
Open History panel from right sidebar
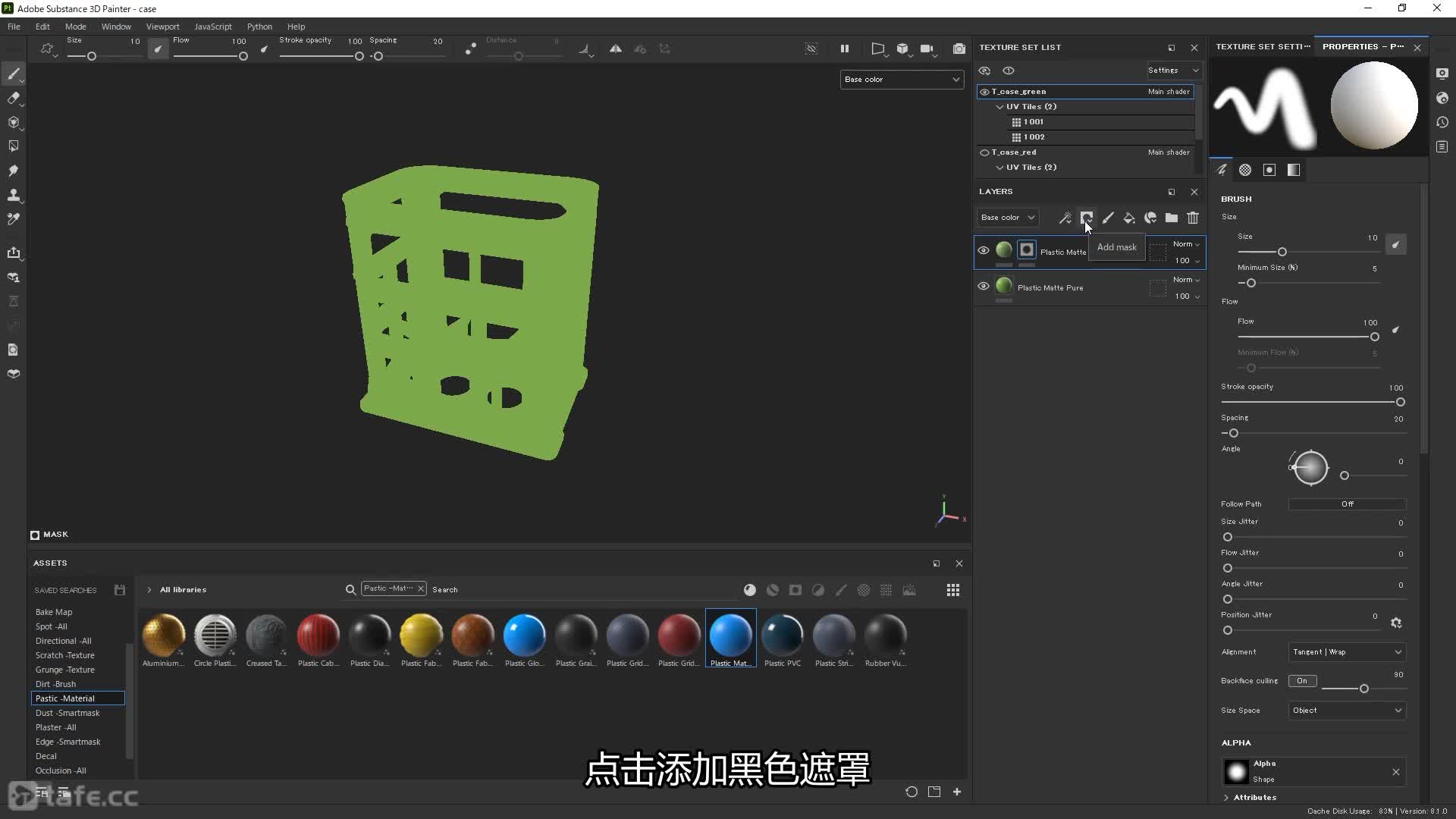(1442, 122)
